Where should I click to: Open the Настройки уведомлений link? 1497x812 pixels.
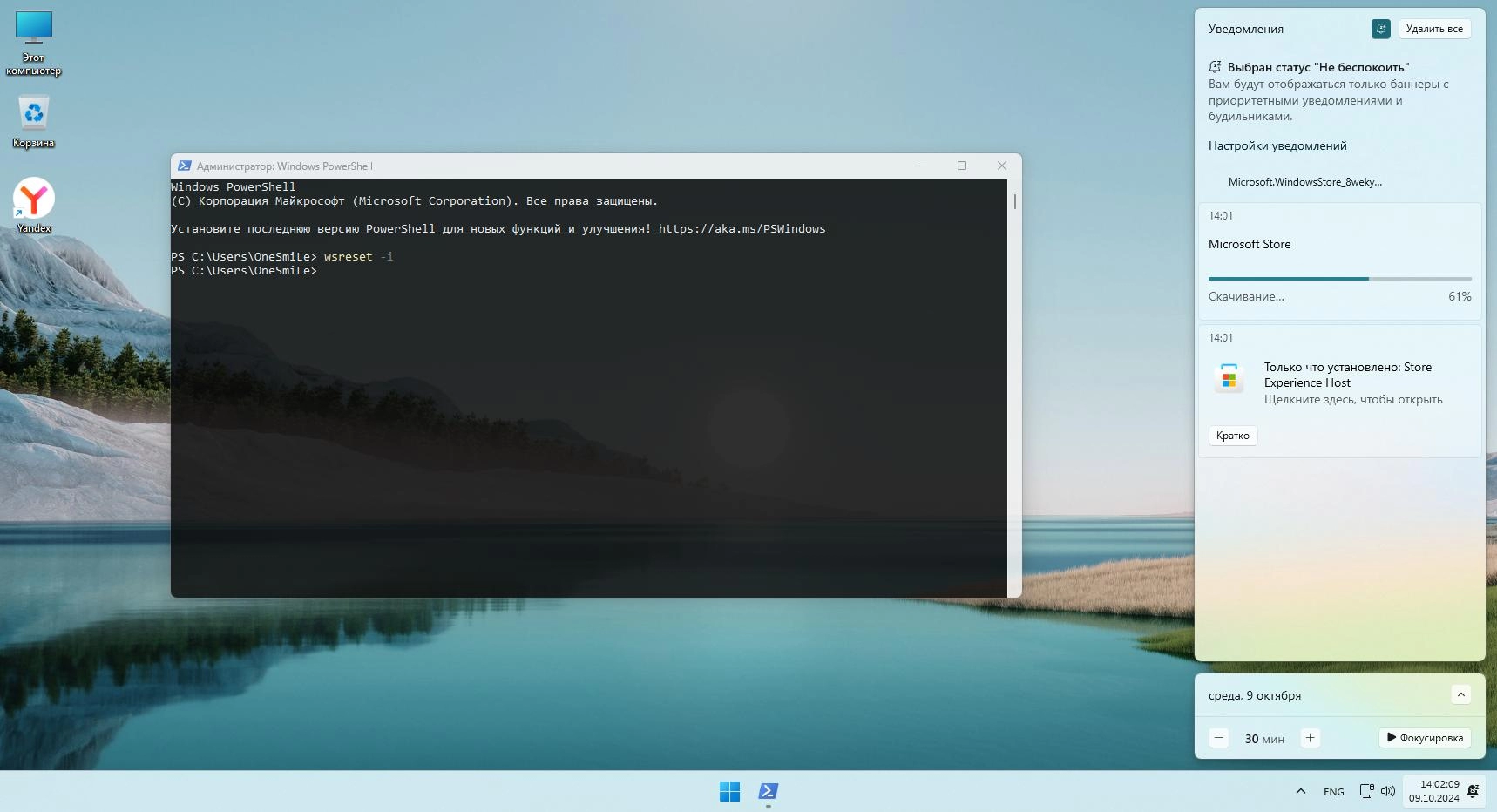[x=1277, y=145]
